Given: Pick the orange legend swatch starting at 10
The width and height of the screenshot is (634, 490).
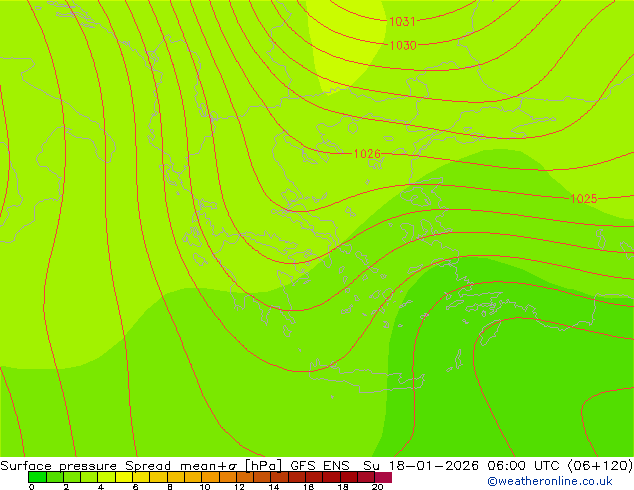Looking at the screenshot, I should pos(210,477).
